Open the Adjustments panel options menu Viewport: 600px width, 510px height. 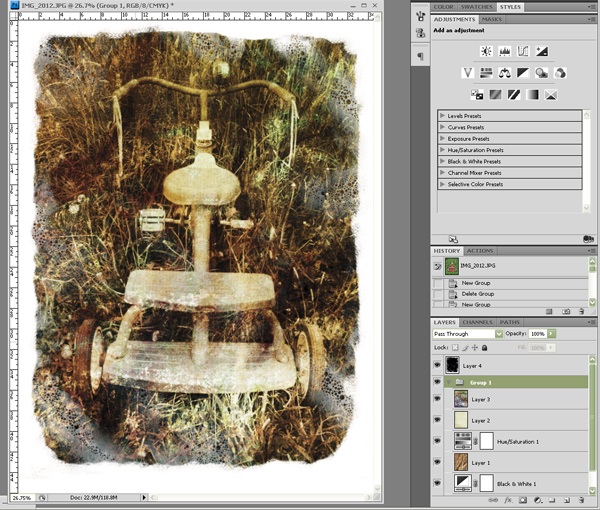point(591,19)
